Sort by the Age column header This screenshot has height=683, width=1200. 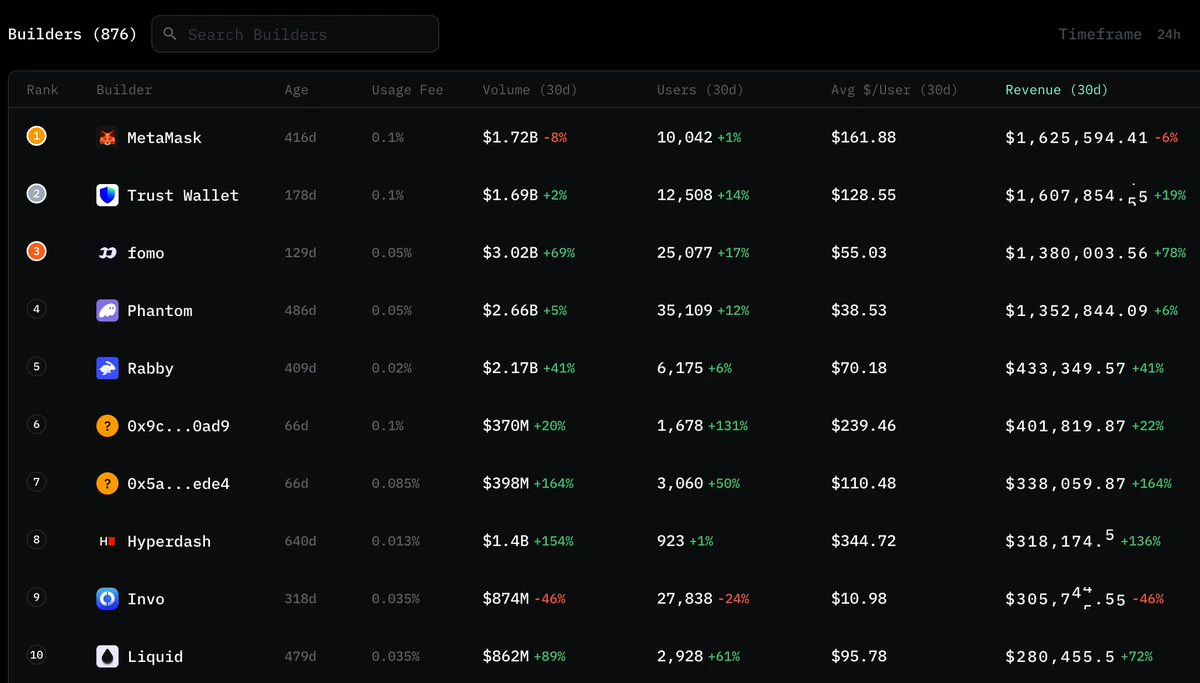(297, 90)
